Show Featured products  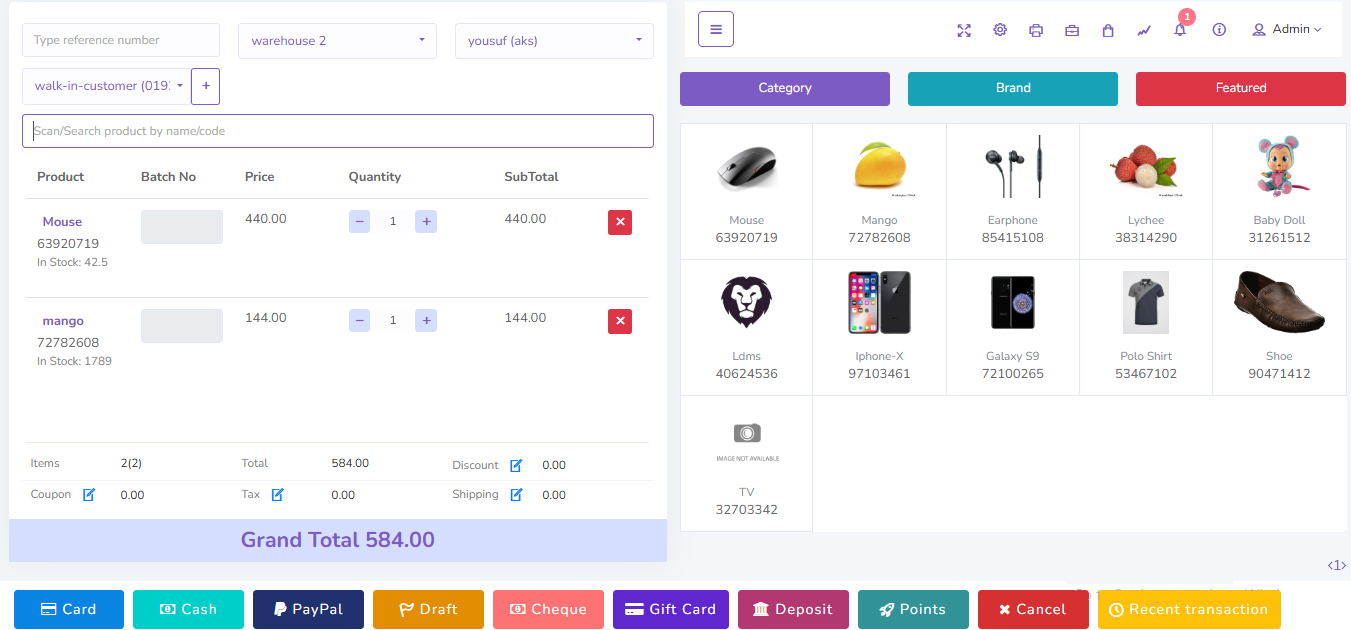point(1241,88)
